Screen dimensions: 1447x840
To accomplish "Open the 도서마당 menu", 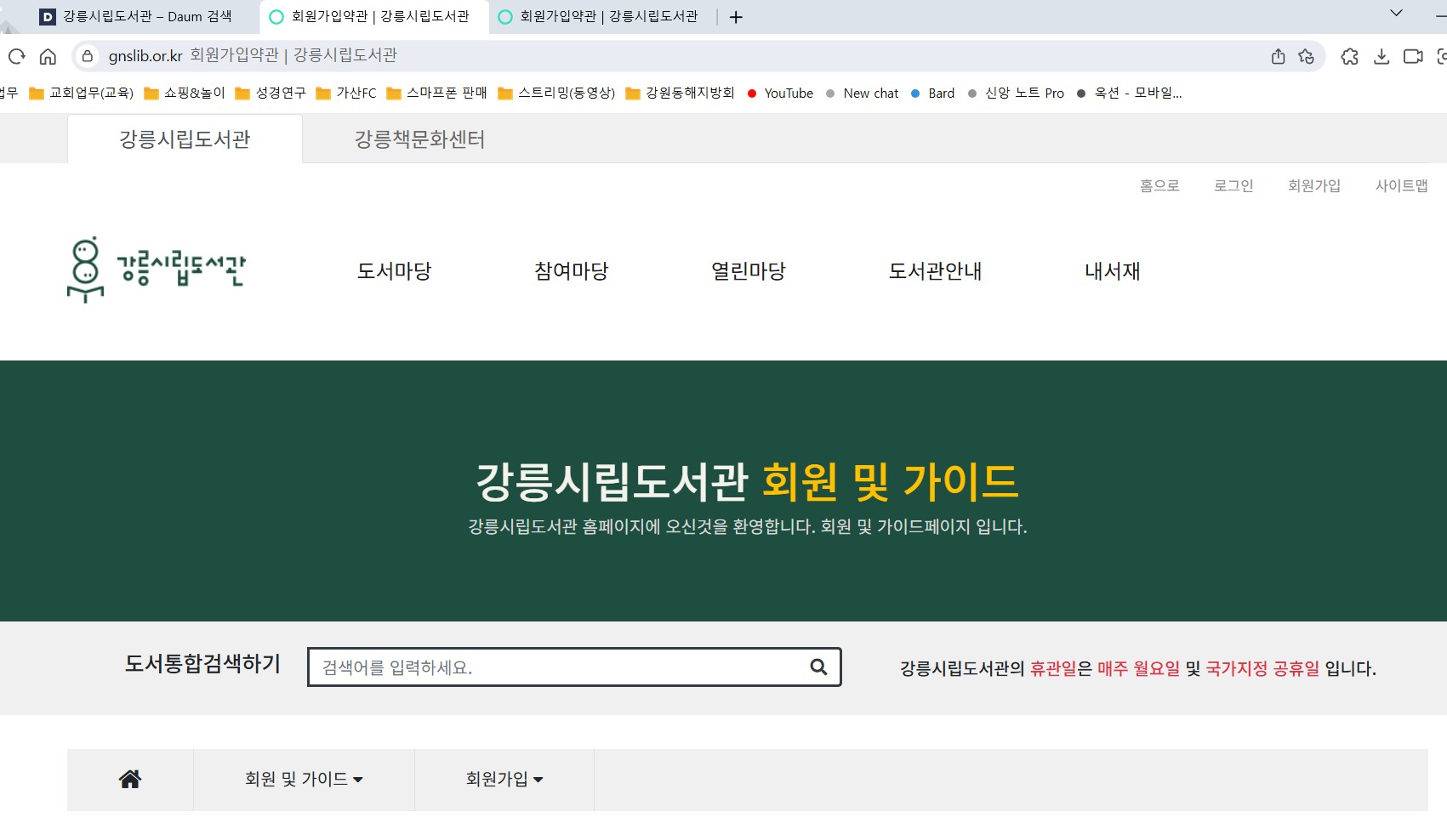I will tap(394, 271).
